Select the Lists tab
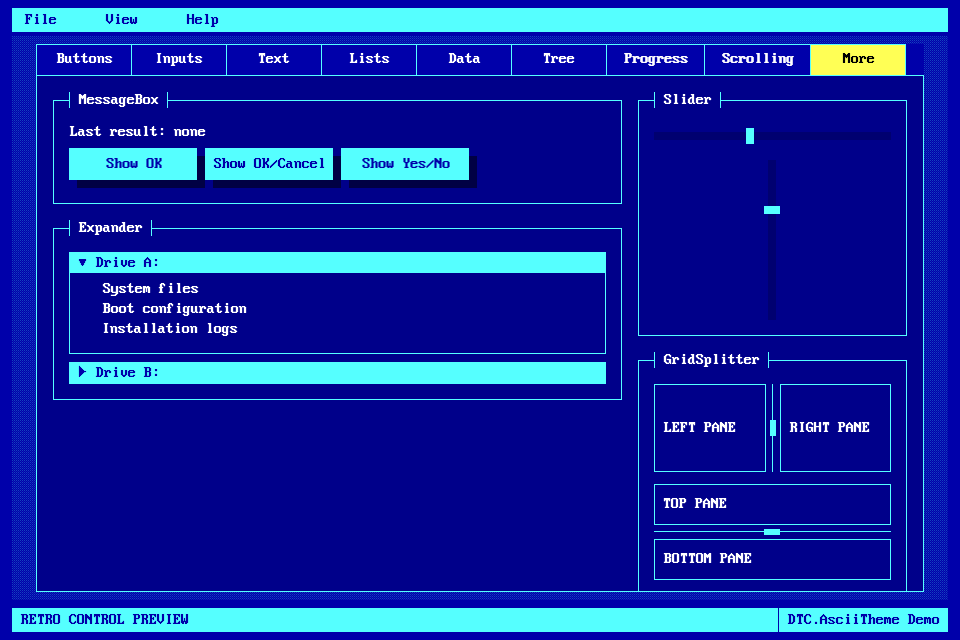 [369, 59]
